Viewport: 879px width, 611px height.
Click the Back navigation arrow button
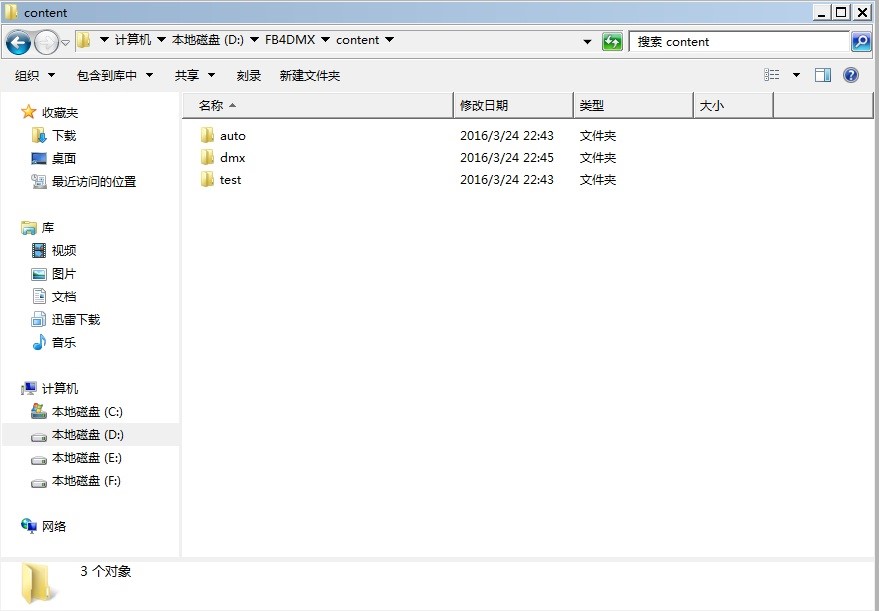(18, 42)
